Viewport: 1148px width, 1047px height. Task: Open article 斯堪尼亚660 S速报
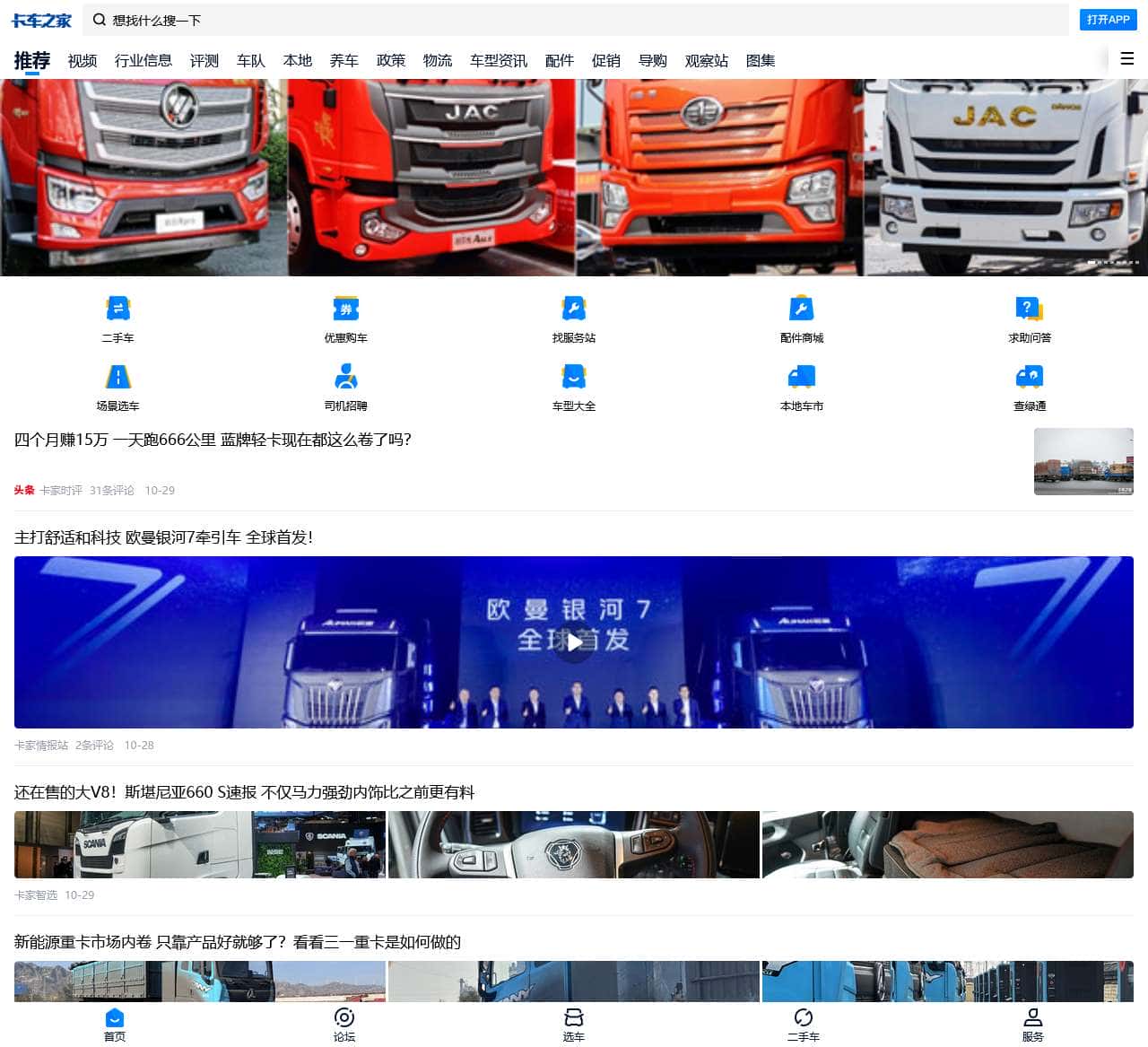[244, 792]
